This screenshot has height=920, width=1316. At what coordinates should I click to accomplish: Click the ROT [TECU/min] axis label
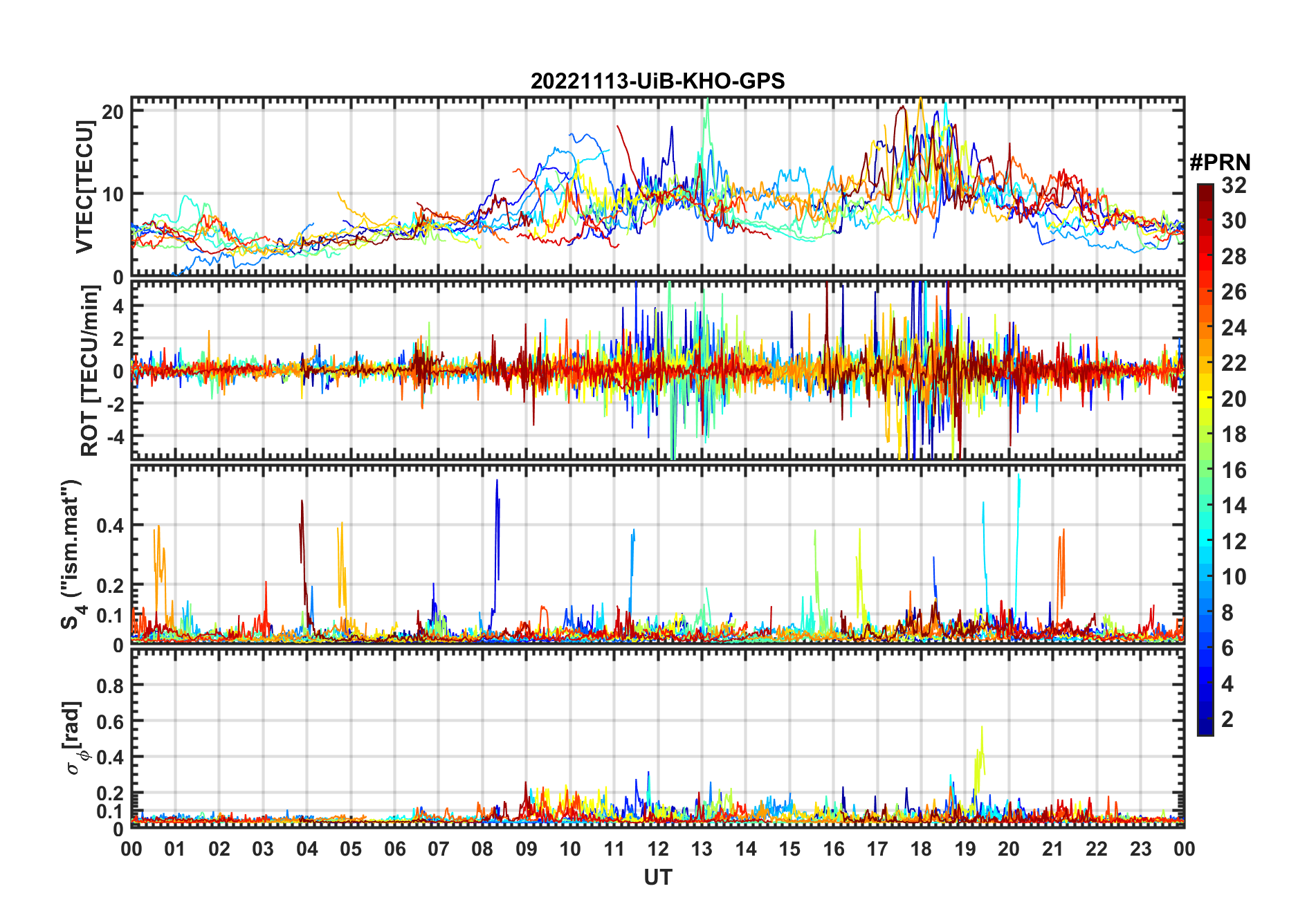(x=89, y=371)
